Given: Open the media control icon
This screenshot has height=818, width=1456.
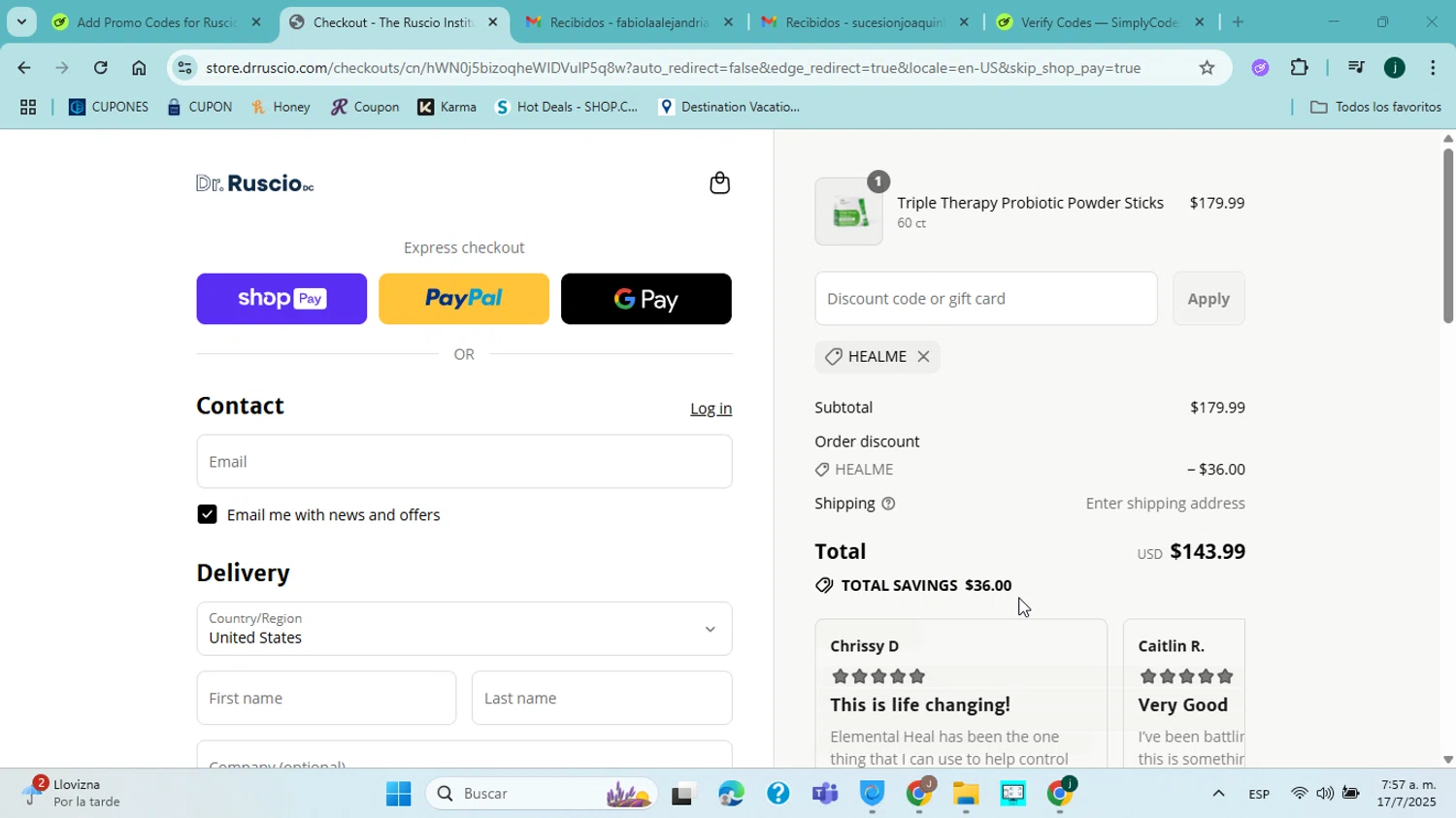Looking at the screenshot, I should point(1356,68).
